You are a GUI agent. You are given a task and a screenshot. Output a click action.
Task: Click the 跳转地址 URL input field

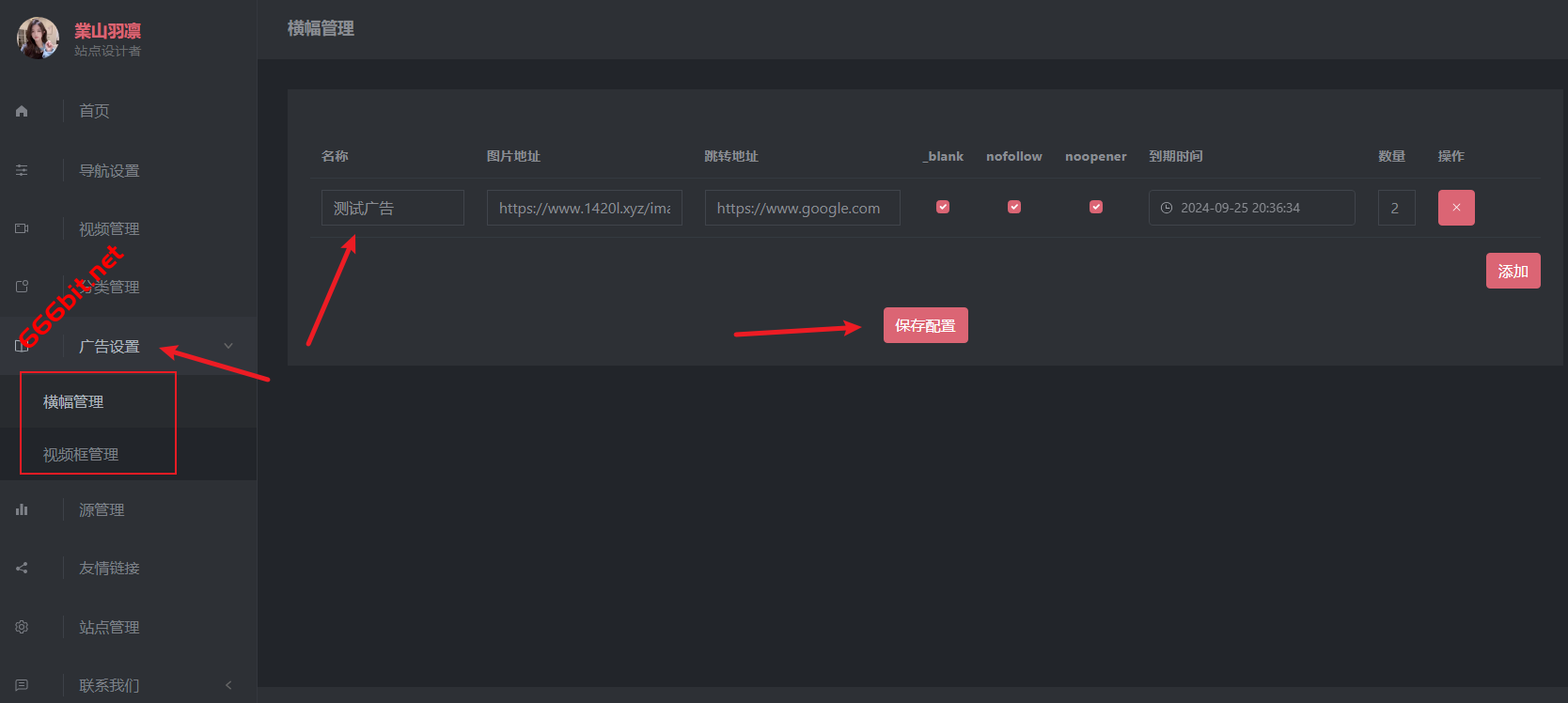[803, 208]
